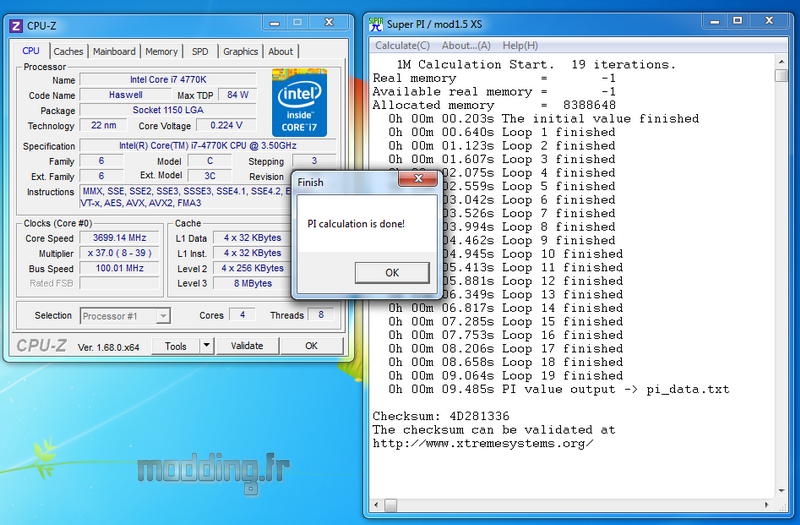Click the Model value 'C'
This screenshot has height=525, width=800.
[x=210, y=161]
